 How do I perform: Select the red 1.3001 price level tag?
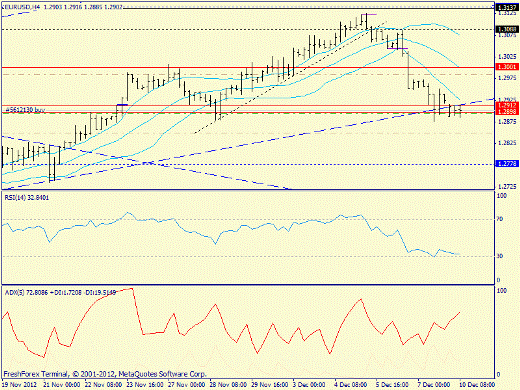tap(507, 67)
